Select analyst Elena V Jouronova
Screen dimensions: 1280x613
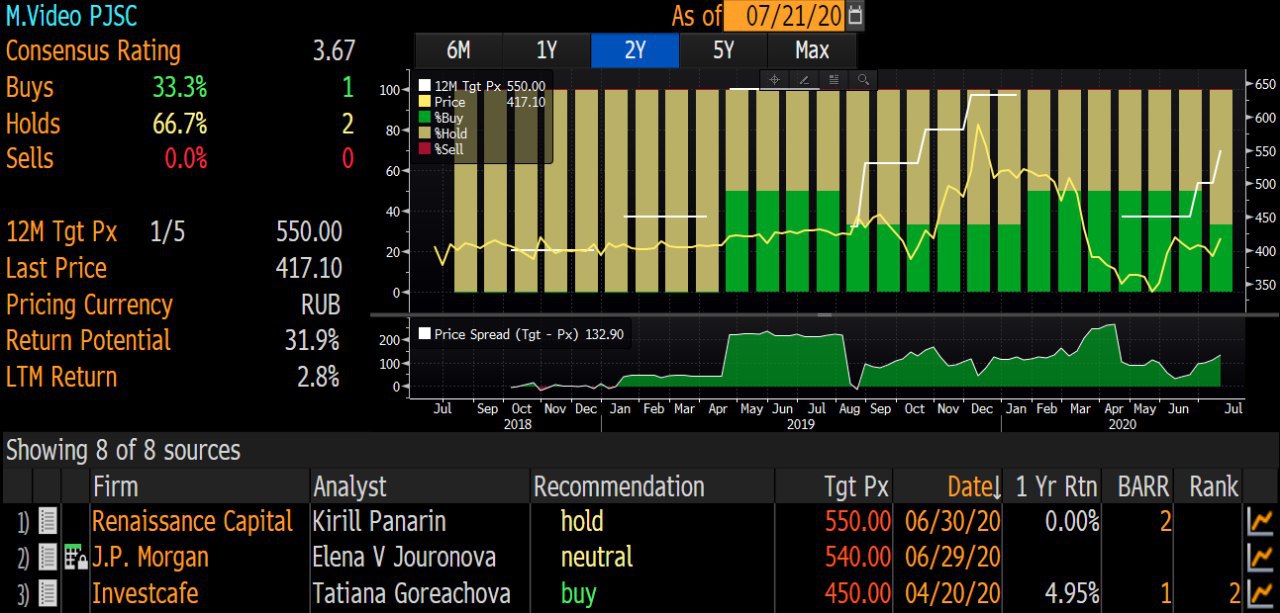pyautogui.click(x=404, y=558)
